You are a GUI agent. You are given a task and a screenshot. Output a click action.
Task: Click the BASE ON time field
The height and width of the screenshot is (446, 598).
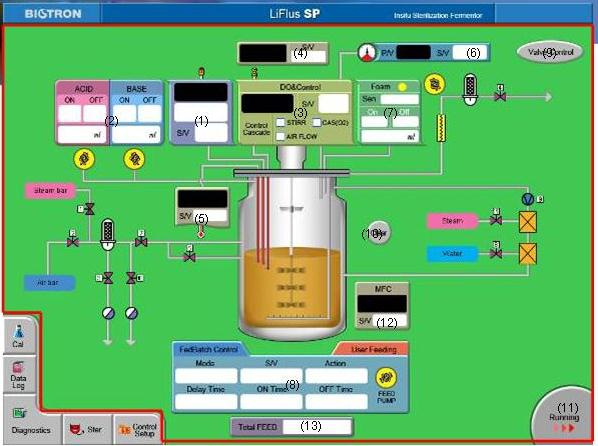tap(124, 113)
